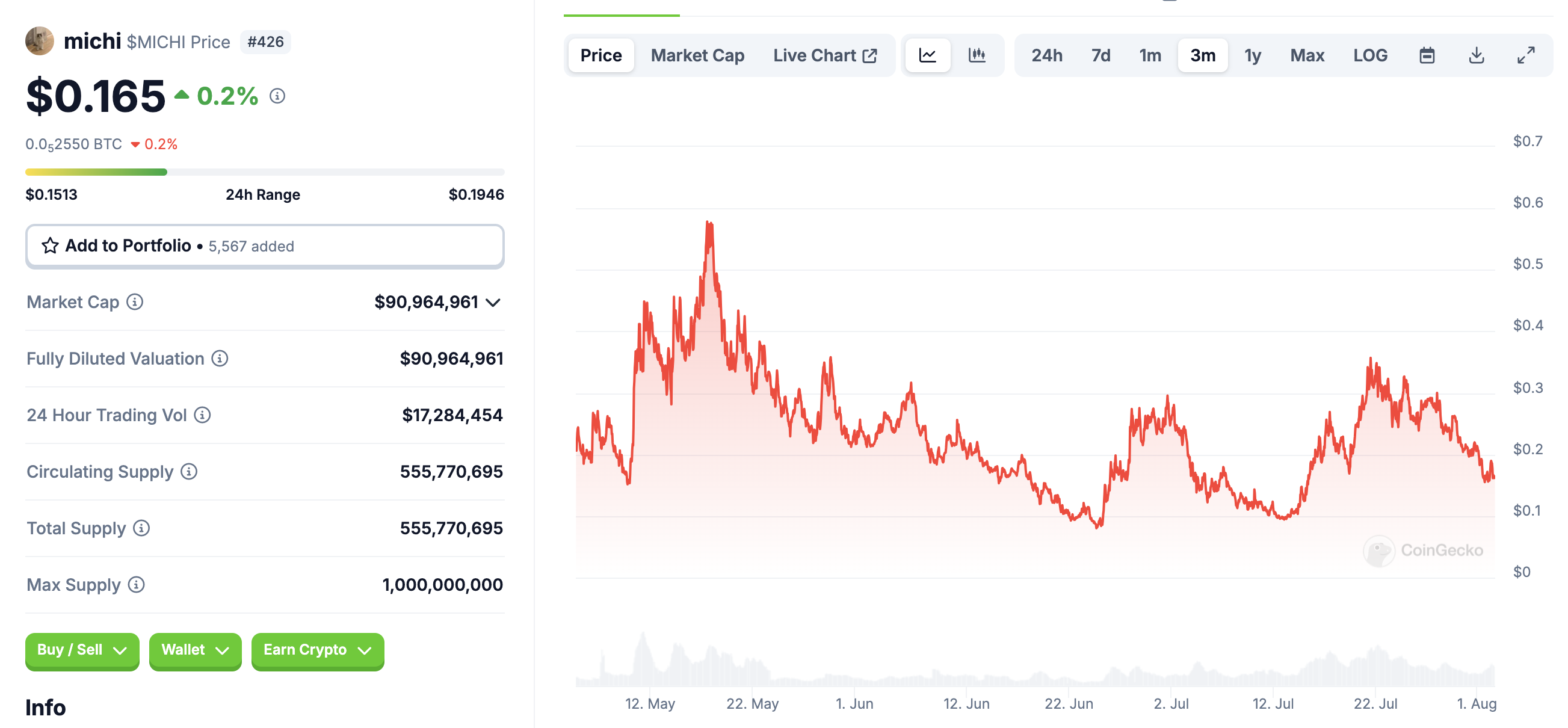Expand chart to fullscreen

1525,55
